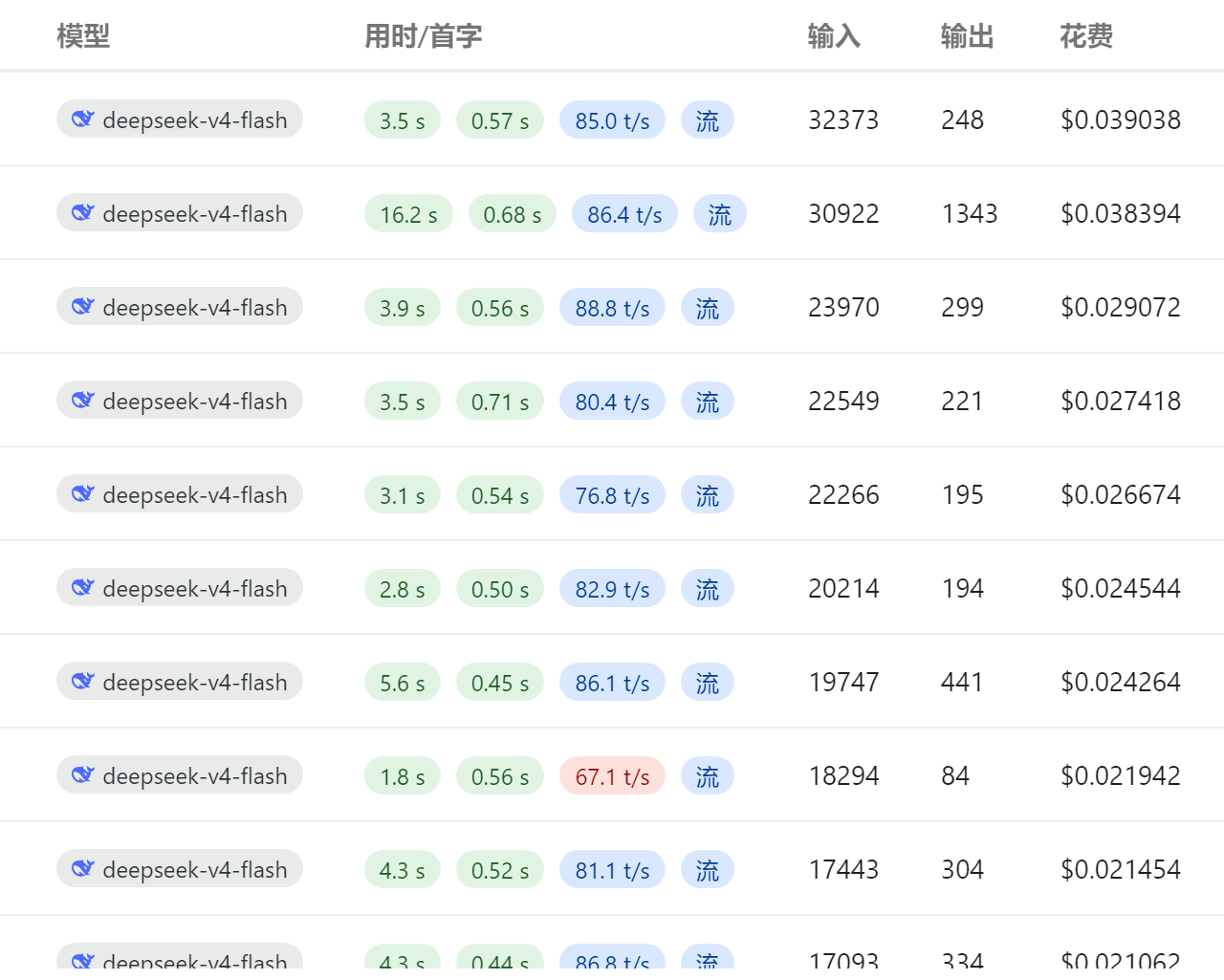1224x980 pixels.
Task: Click the 流 stream badge in the 86.4 t/s row
Action: coord(720,214)
